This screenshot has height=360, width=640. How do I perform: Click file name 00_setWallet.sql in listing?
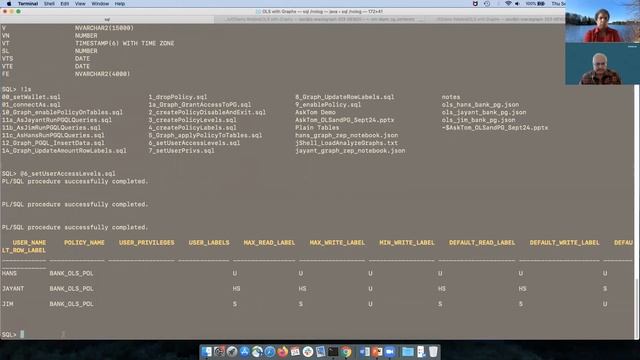click(31, 97)
